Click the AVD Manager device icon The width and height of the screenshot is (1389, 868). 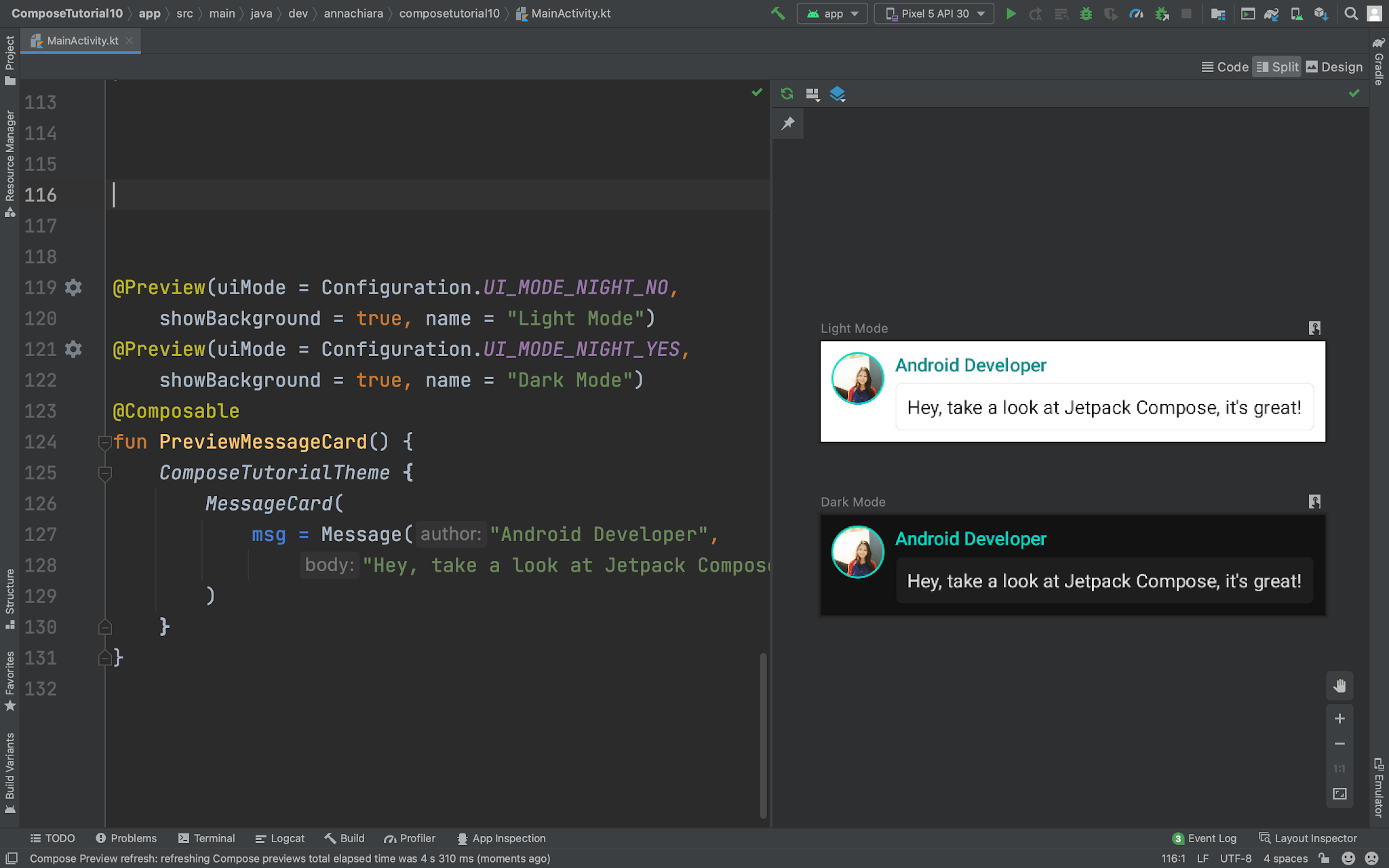[x=1296, y=13]
